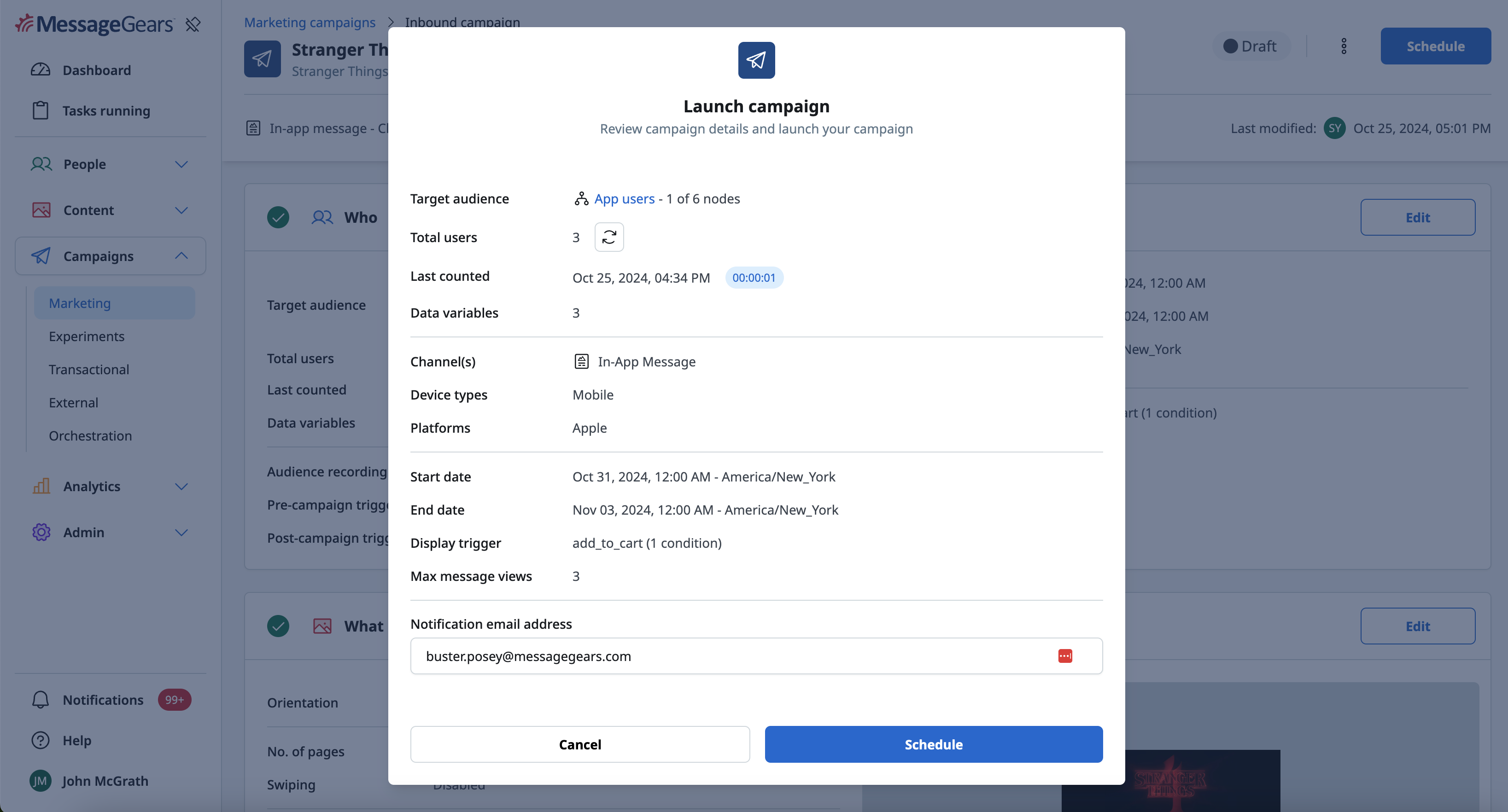The image size is (1508, 812).
Task: Click the notification email address field
Action: (756, 656)
